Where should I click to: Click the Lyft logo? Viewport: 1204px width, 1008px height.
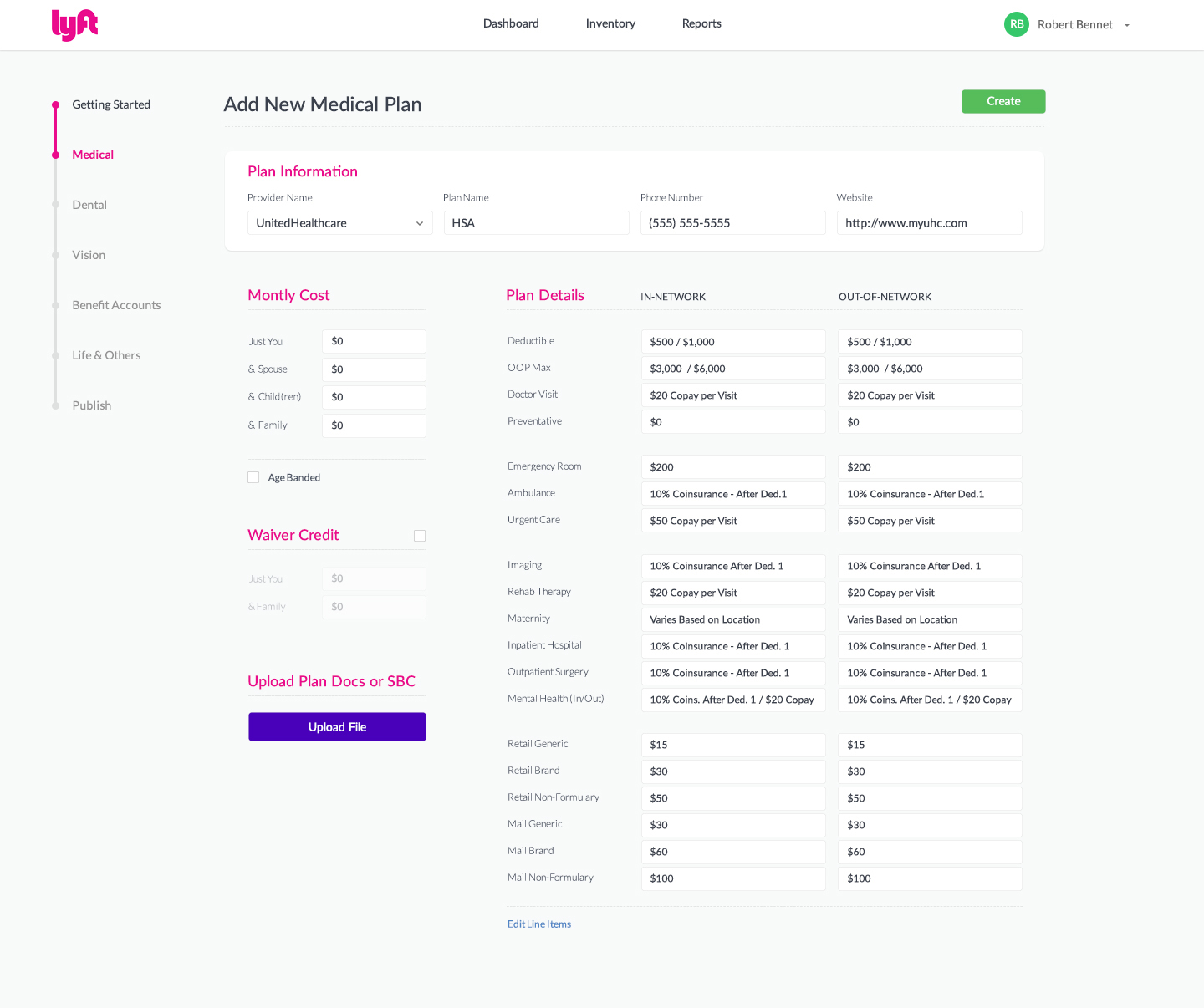(x=74, y=25)
